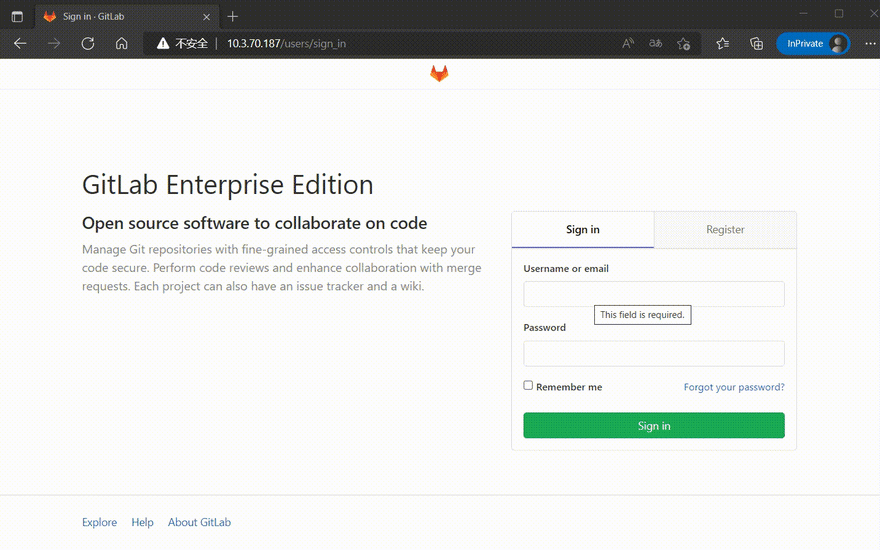
Task: Click the grayed Forward arrow
Action: pyautogui.click(x=54, y=43)
